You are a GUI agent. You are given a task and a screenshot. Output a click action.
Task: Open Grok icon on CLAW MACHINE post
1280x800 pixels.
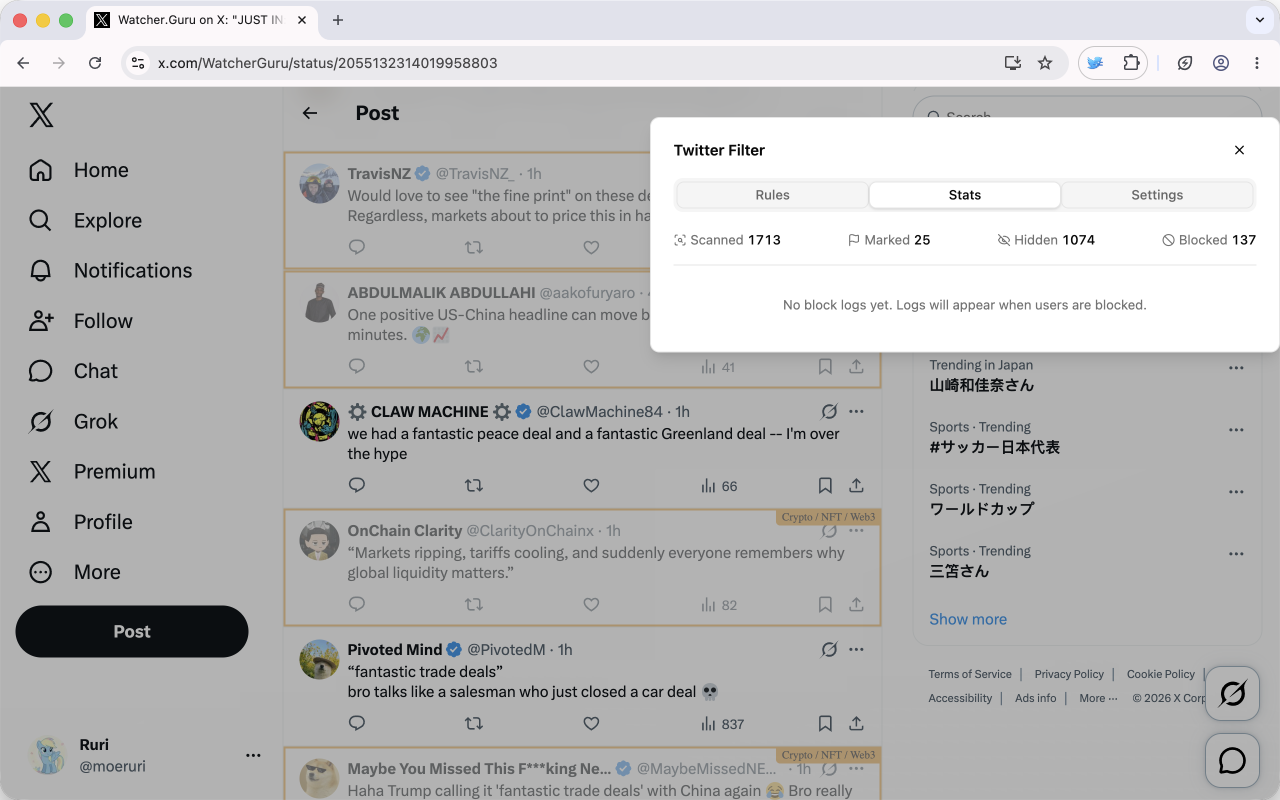[829, 411]
